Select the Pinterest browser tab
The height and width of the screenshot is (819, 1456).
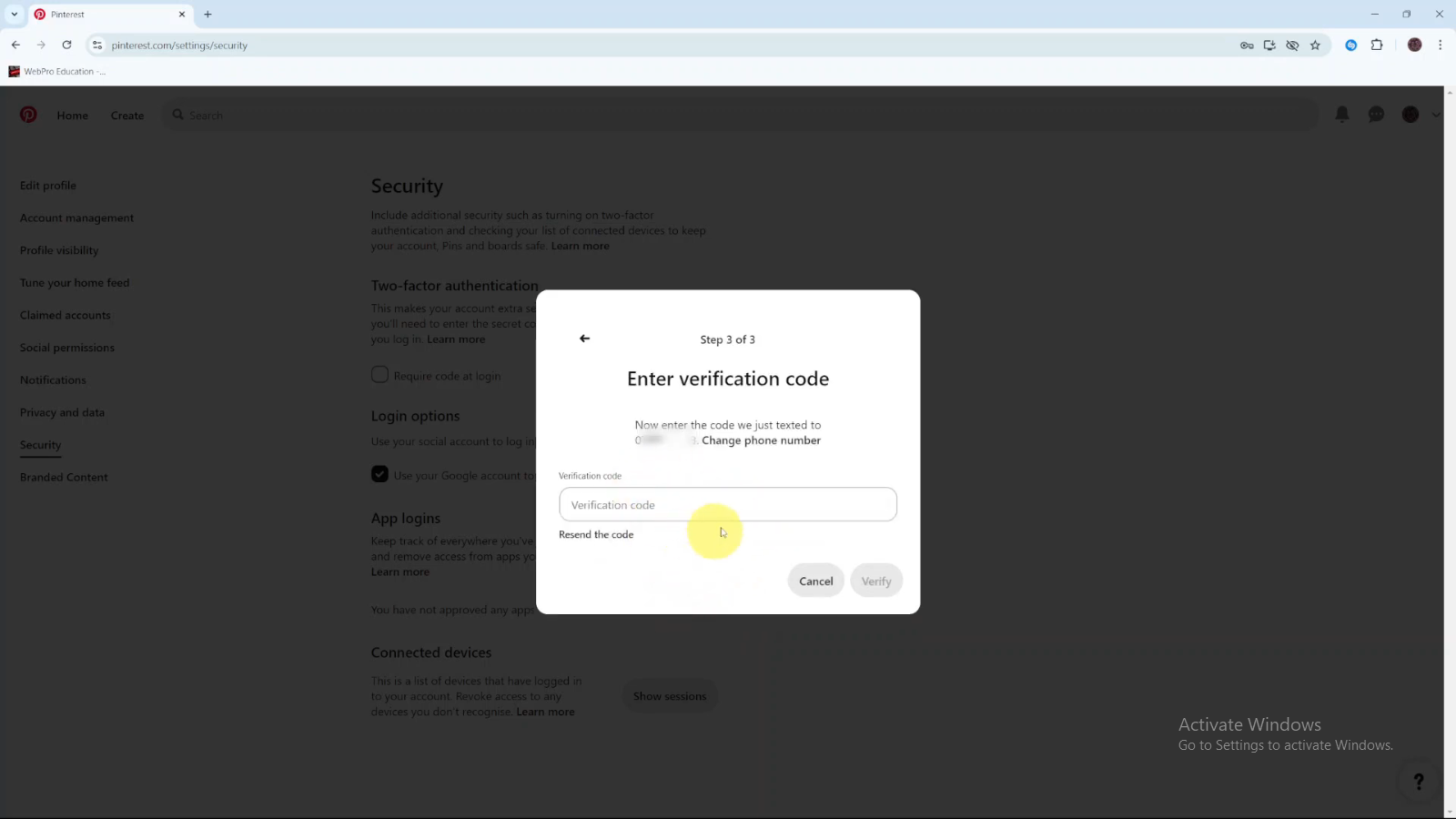click(x=109, y=15)
